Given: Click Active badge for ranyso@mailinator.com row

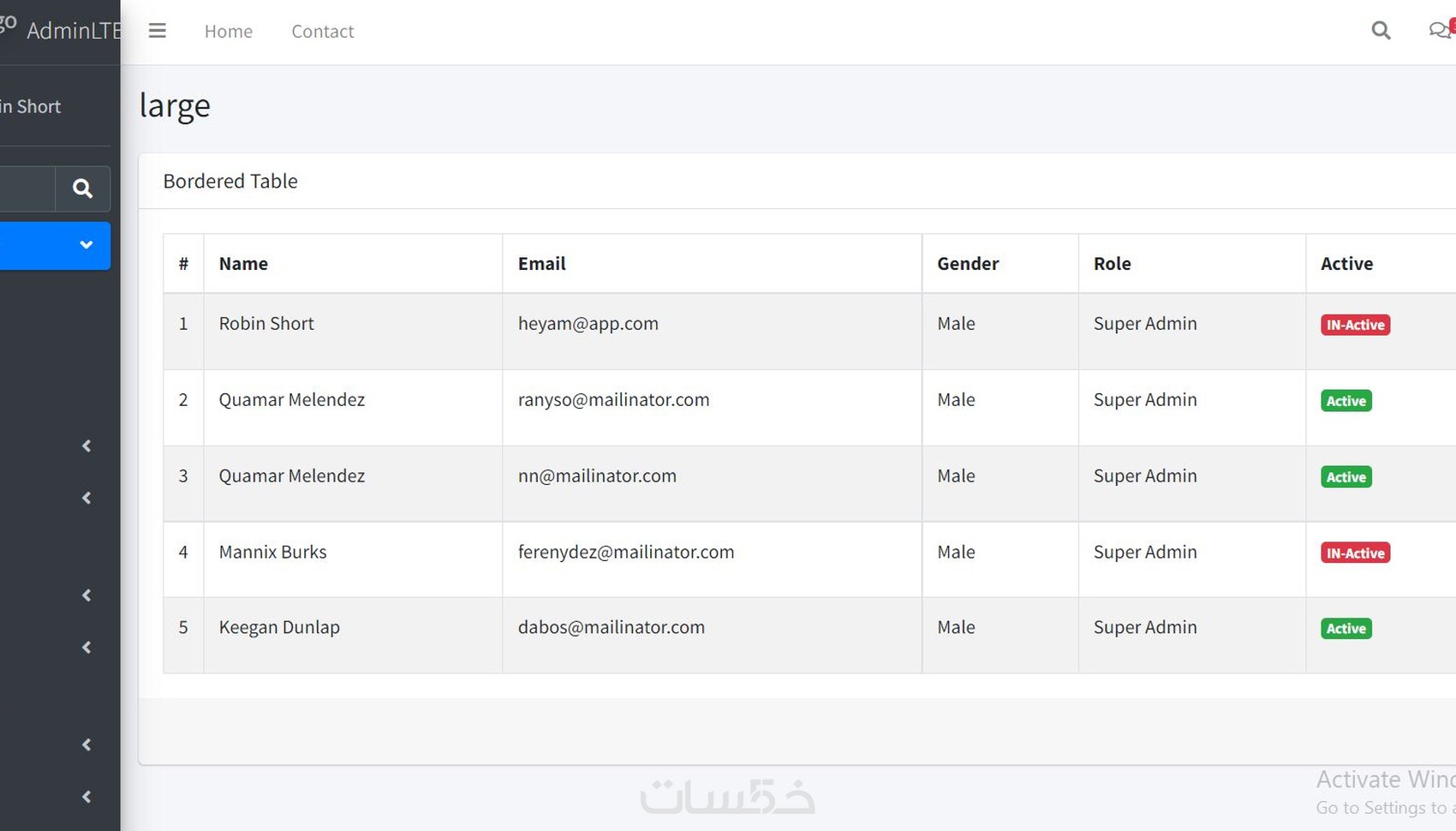Looking at the screenshot, I should [x=1346, y=401].
